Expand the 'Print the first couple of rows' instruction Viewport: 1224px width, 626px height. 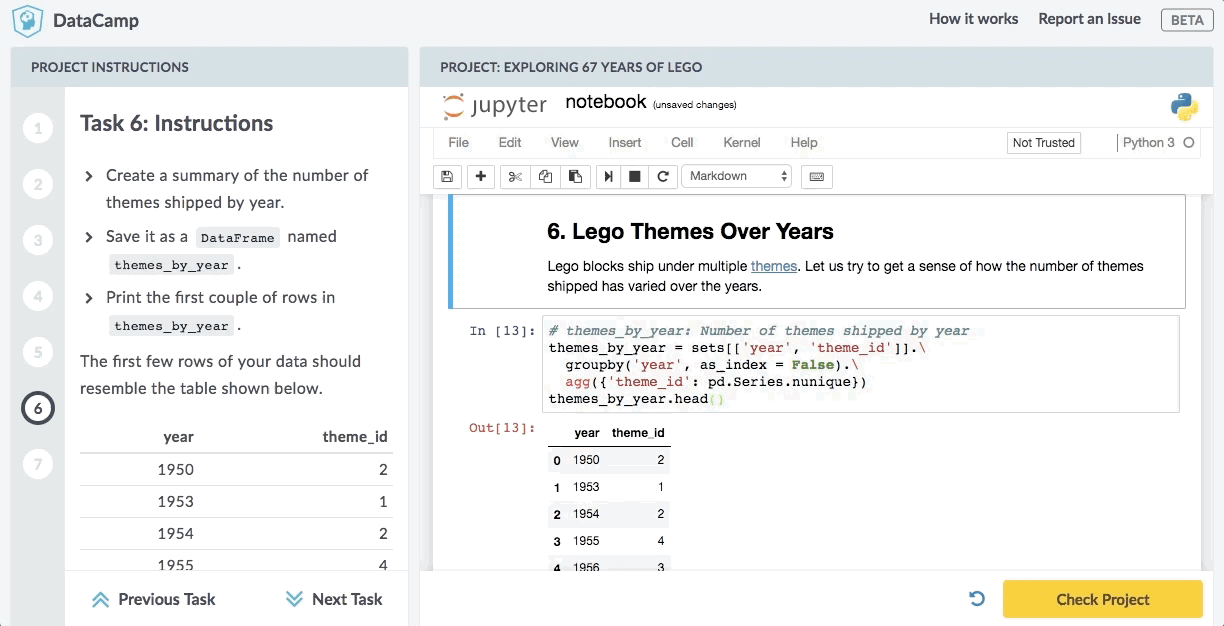coord(88,298)
